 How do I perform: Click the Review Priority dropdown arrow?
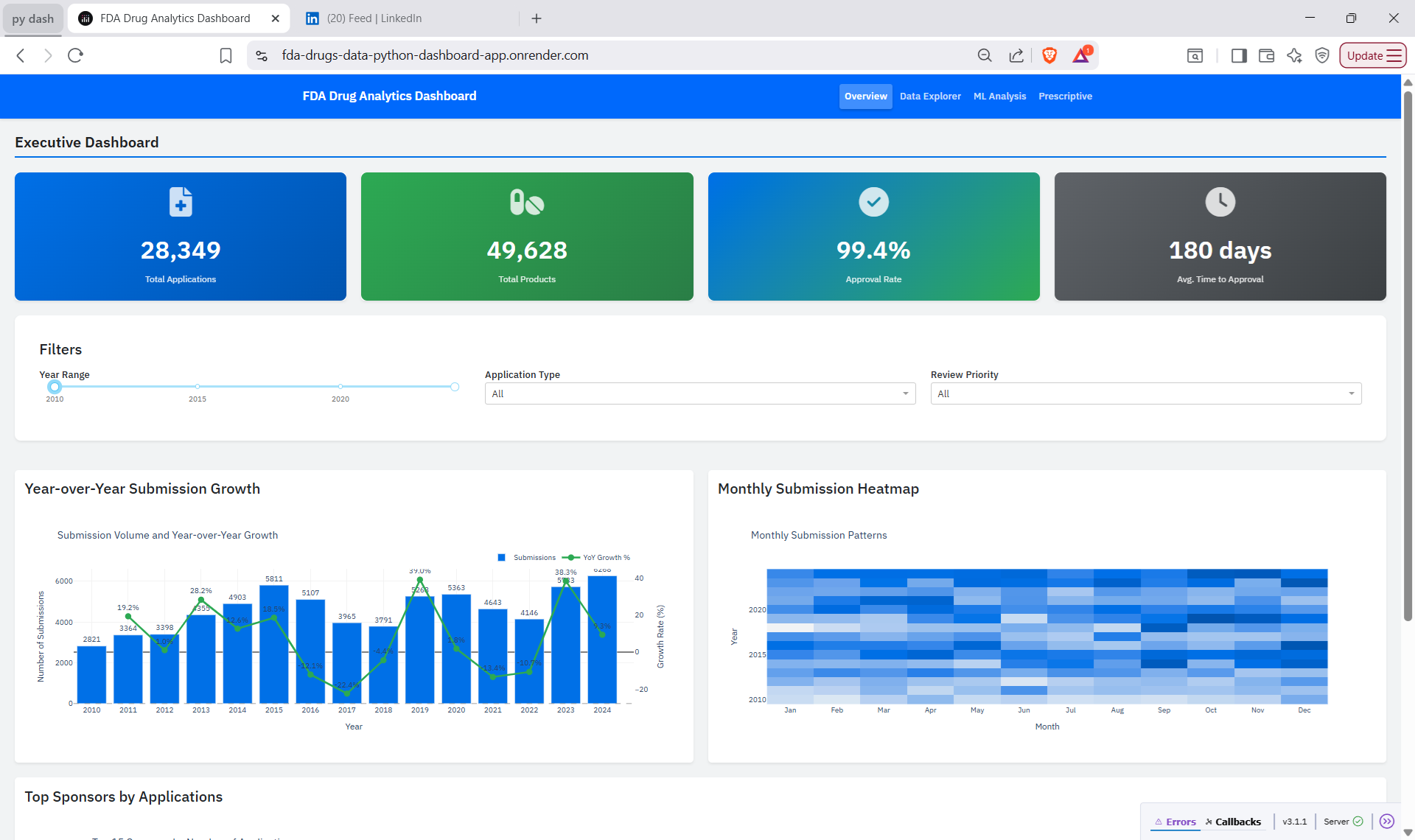coord(1352,393)
